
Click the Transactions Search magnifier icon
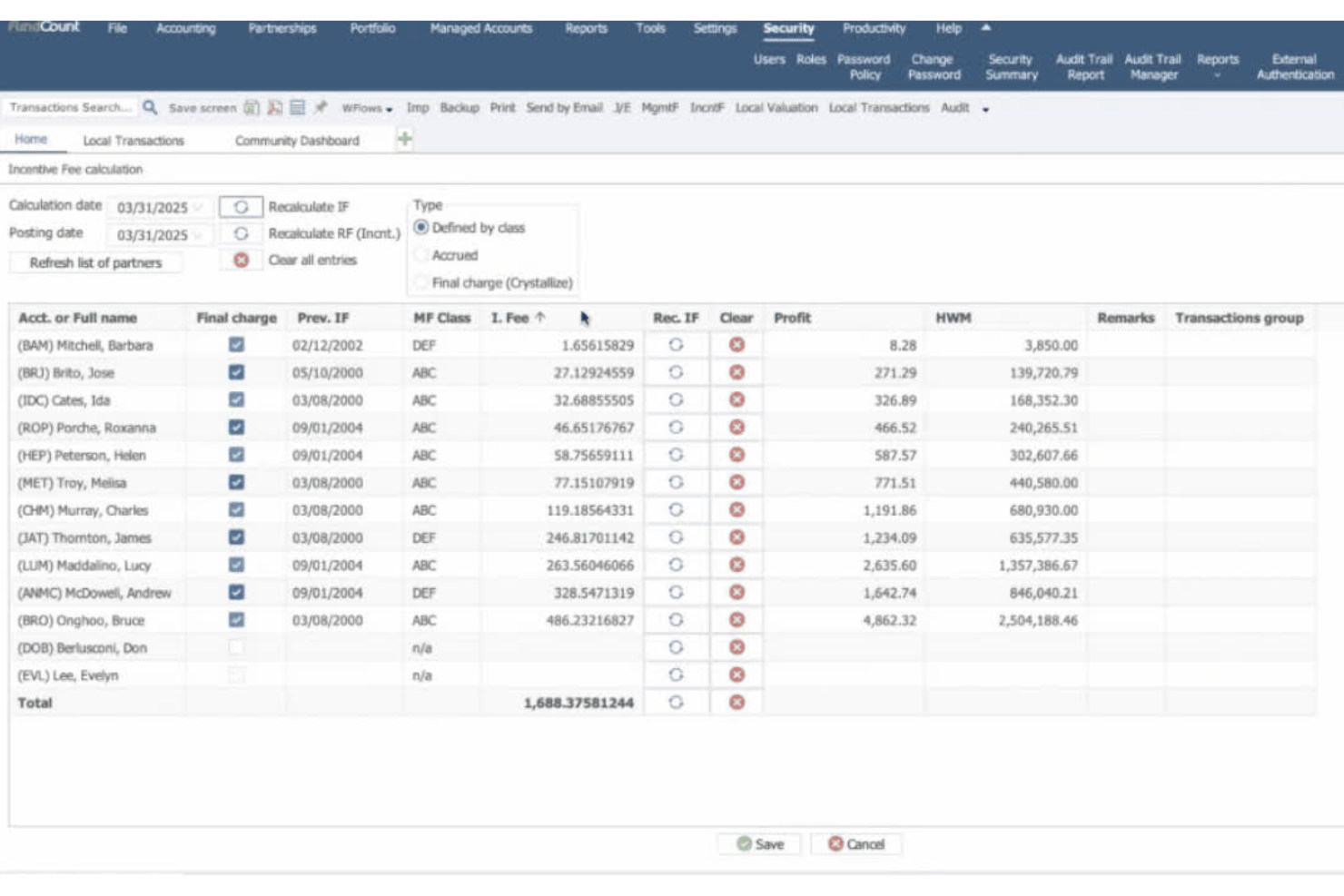pyautogui.click(x=151, y=107)
